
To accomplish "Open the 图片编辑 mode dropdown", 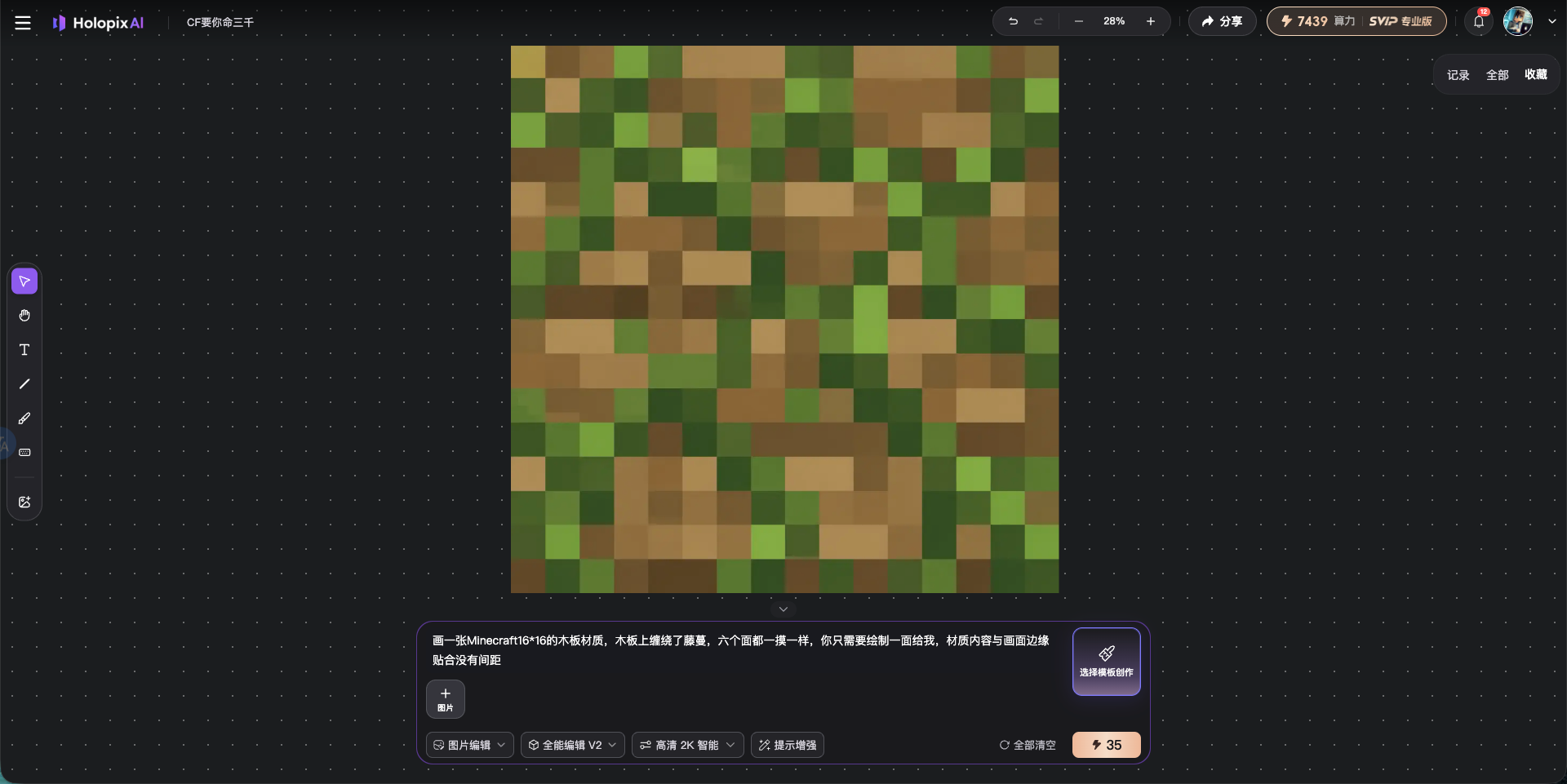I will (x=469, y=745).
